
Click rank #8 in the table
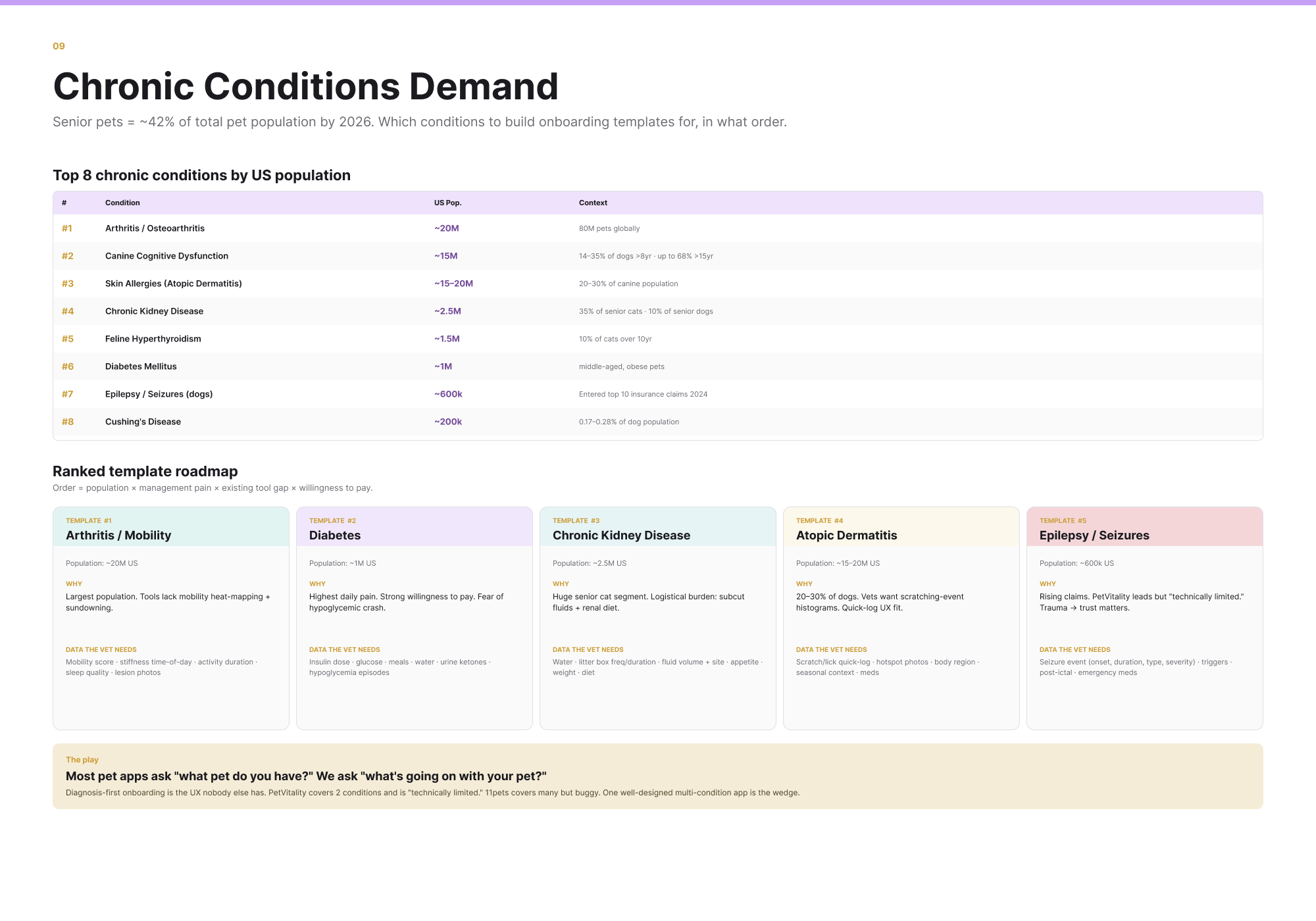pyautogui.click(x=68, y=422)
